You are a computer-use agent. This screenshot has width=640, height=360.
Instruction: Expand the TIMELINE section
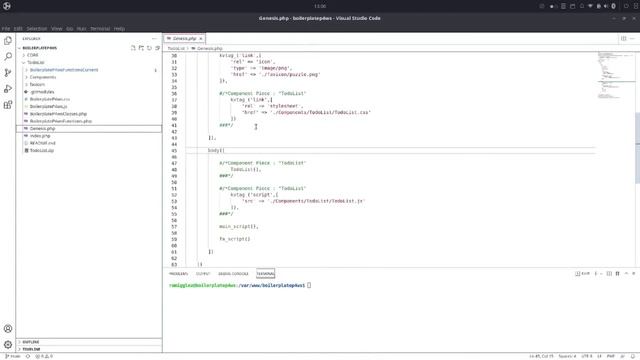(x=31, y=349)
